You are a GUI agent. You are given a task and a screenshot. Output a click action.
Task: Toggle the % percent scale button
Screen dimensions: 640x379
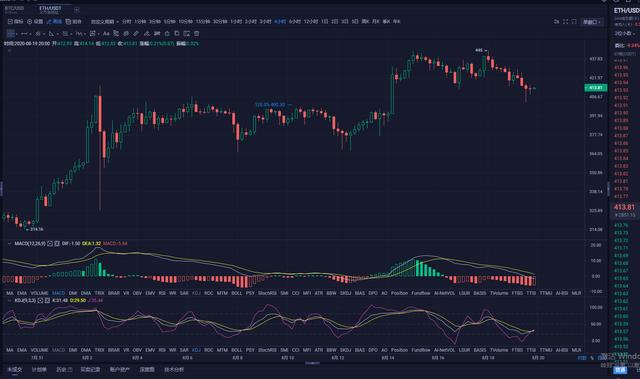592,358
